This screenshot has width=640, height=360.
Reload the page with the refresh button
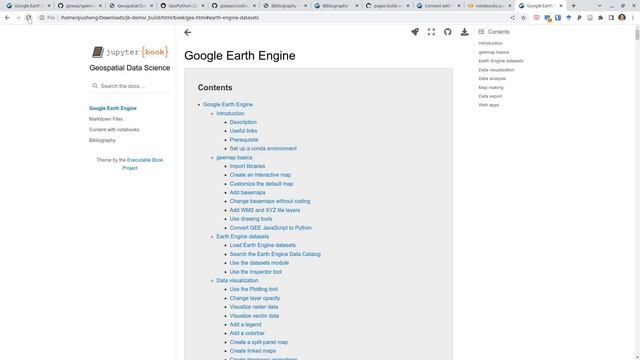pos(29,18)
